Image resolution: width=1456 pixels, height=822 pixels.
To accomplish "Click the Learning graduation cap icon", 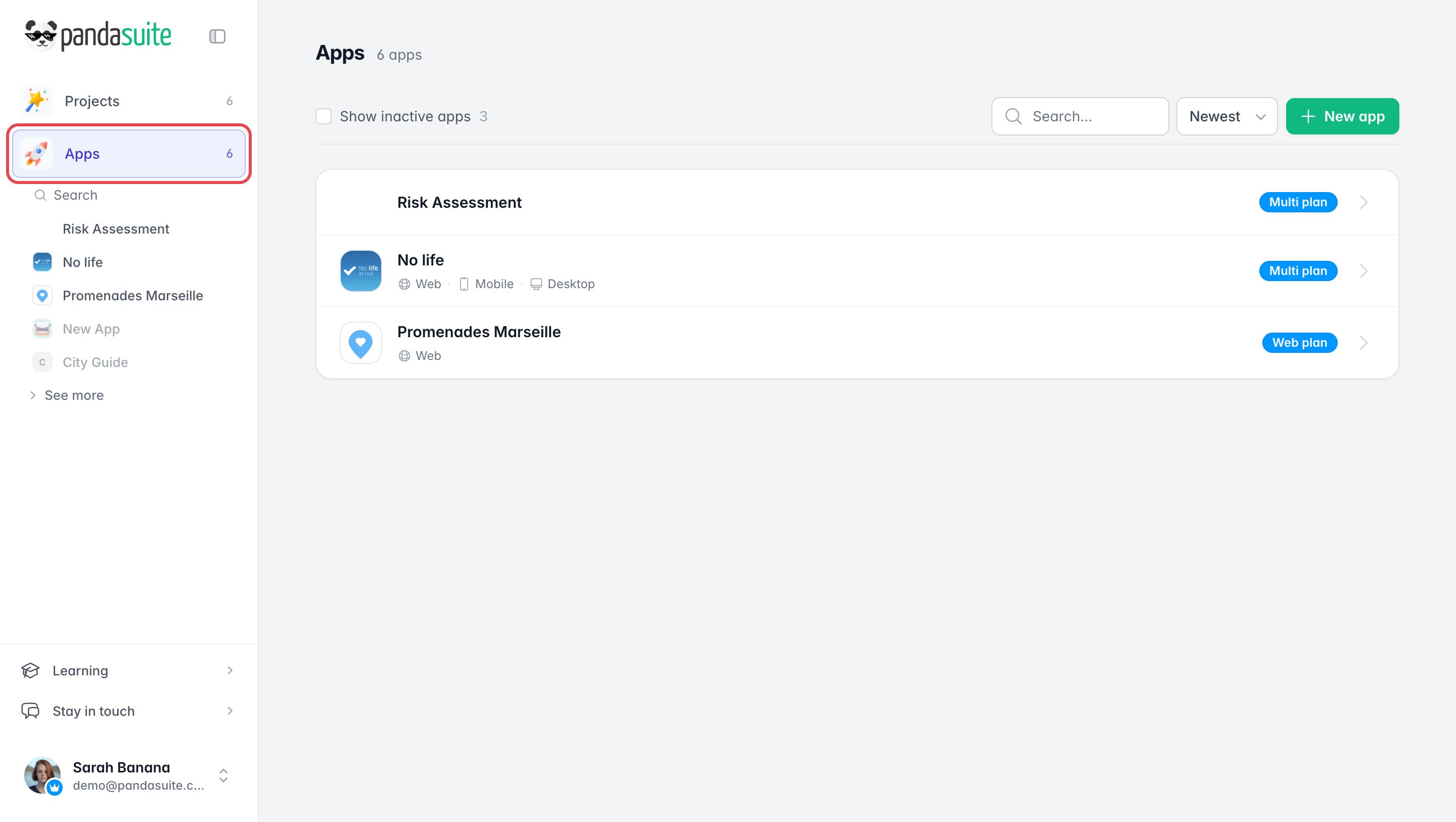I will 30,670.
